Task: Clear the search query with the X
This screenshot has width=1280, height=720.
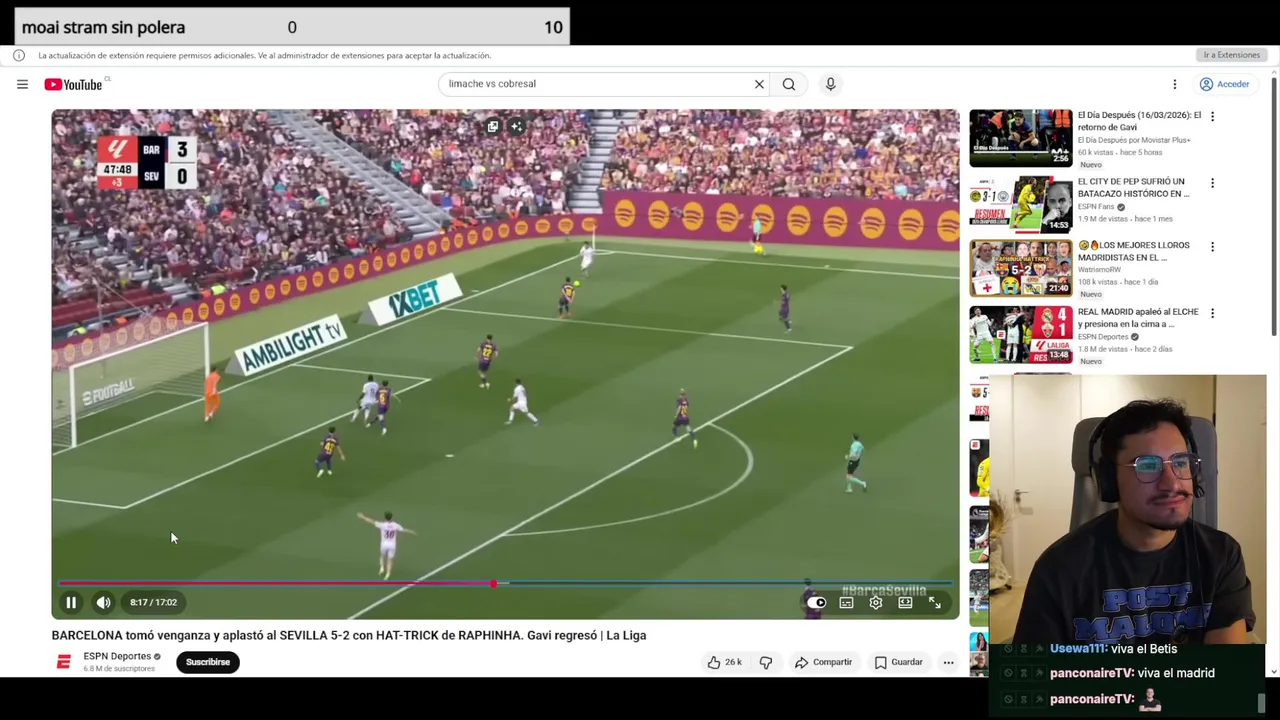Action: 759,84
